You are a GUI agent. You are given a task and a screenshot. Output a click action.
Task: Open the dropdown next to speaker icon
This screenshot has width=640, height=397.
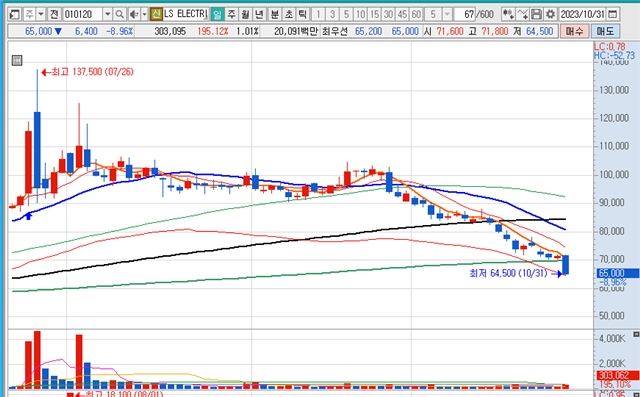(144, 15)
